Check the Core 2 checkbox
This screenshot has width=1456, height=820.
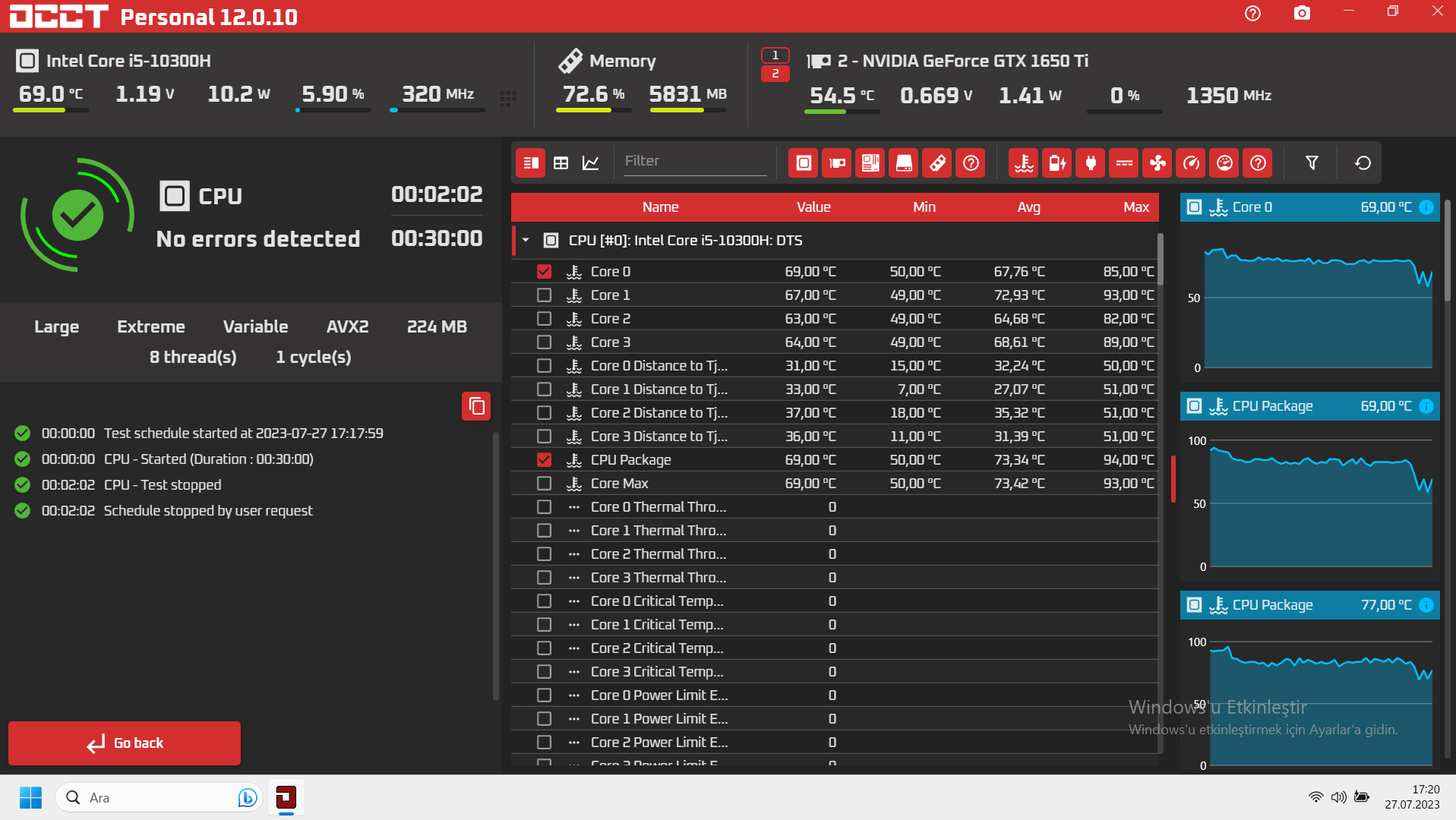point(544,318)
